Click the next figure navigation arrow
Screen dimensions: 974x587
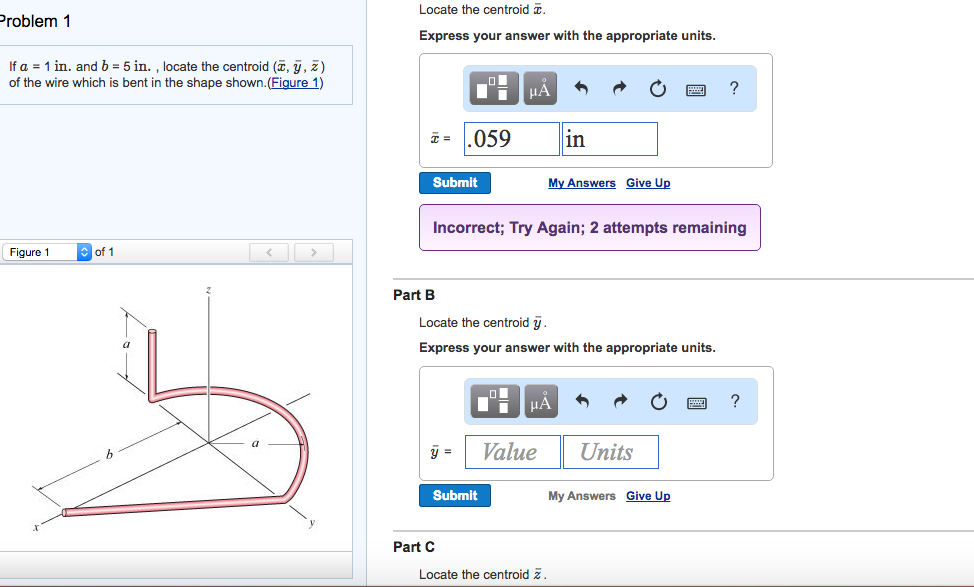click(x=313, y=251)
